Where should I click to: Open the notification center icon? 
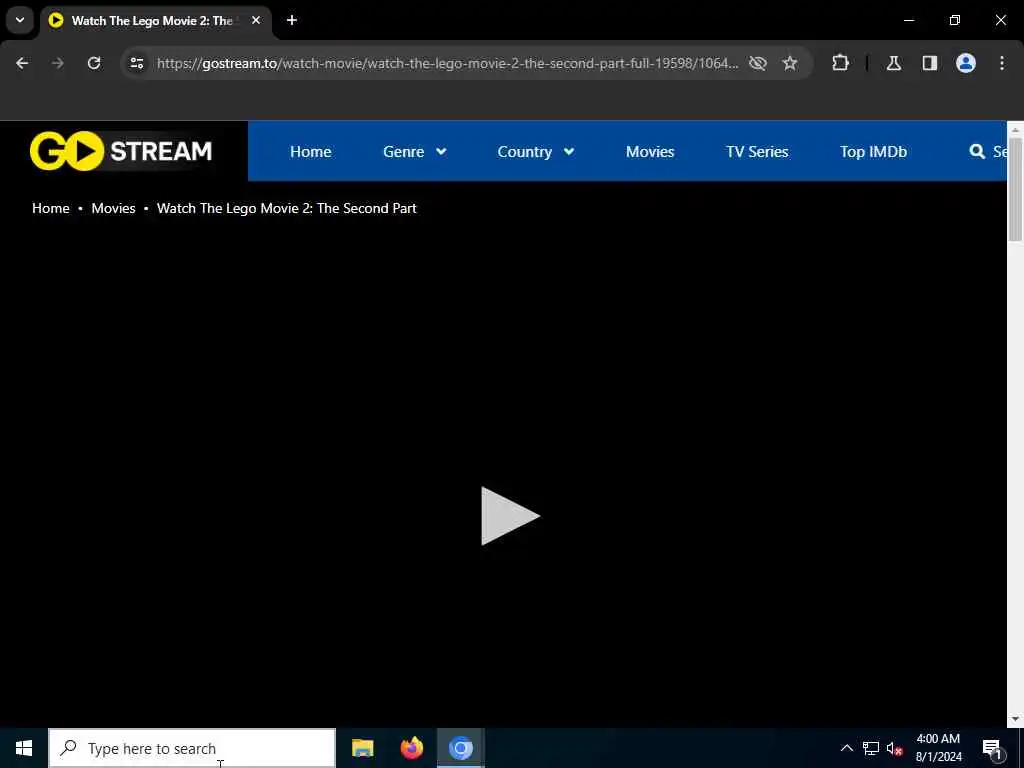993,748
